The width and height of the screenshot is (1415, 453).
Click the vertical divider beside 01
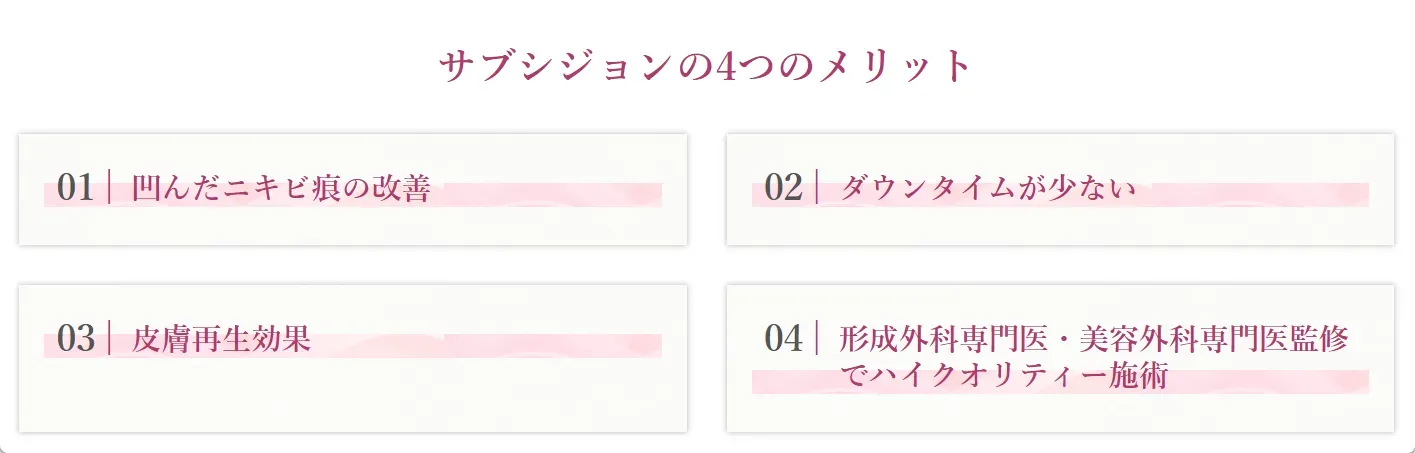point(108,187)
